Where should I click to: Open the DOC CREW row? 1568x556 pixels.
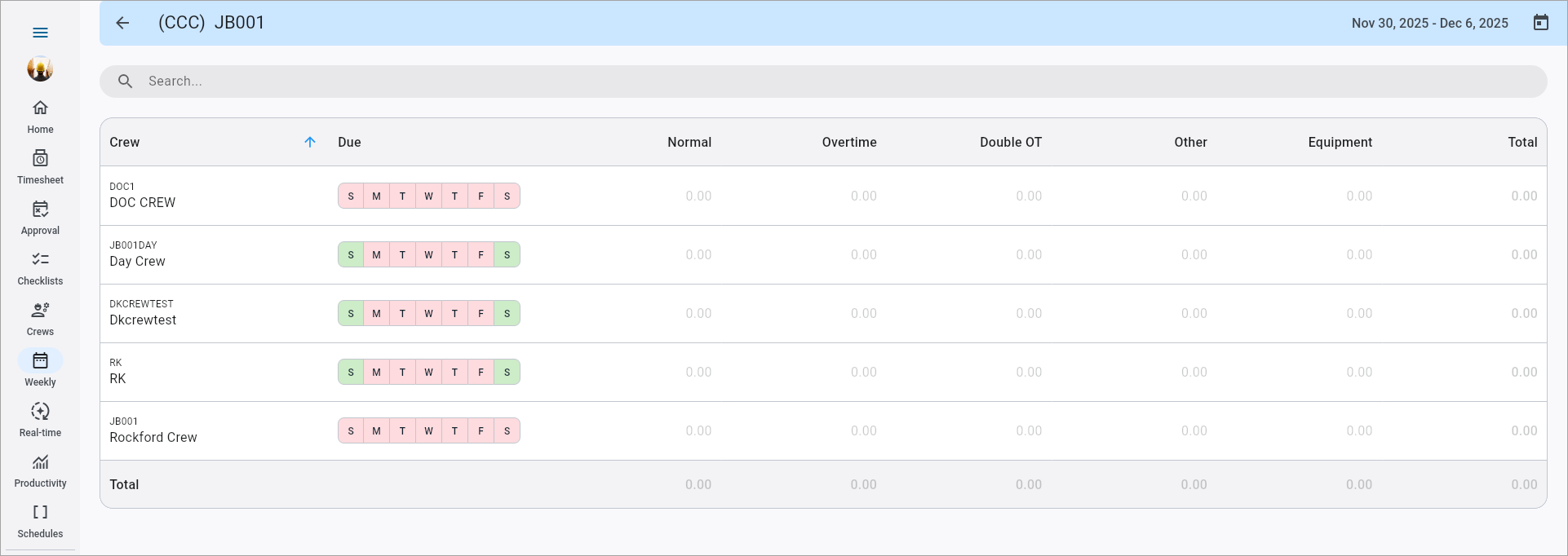pyautogui.click(x=823, y=196)
